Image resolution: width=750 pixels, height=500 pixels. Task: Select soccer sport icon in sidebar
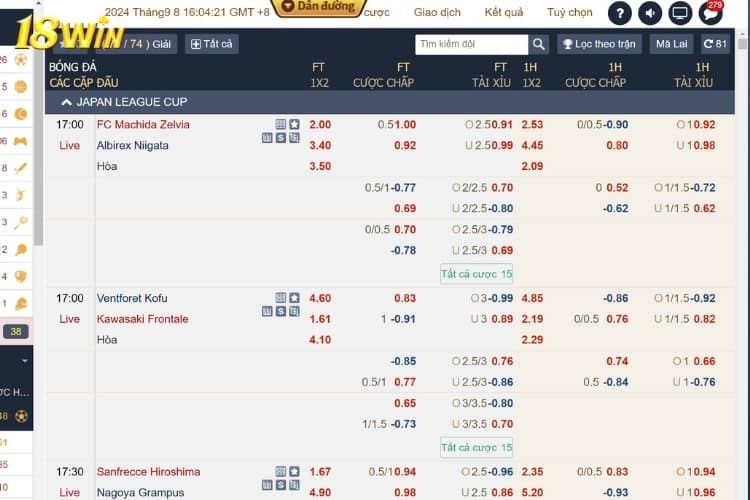pyautogui.click(x=21, y=60)
